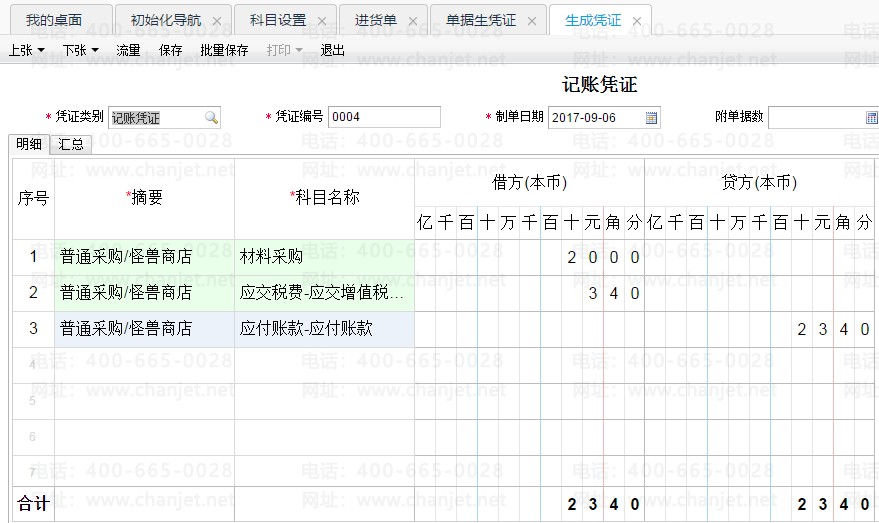
Task: Click 退出 to exit the voucher
Action: click(x=332, y=50)
